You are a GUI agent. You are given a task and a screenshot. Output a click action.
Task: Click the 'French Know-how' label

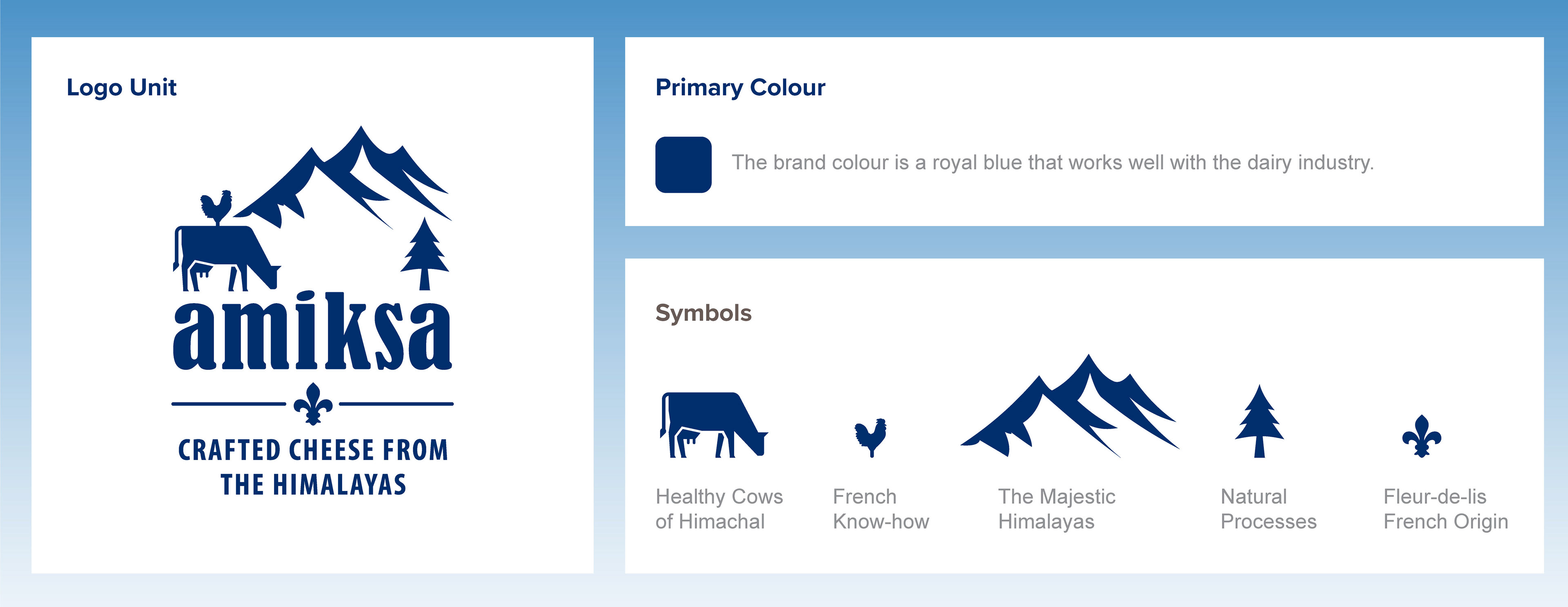coord(881,509)
